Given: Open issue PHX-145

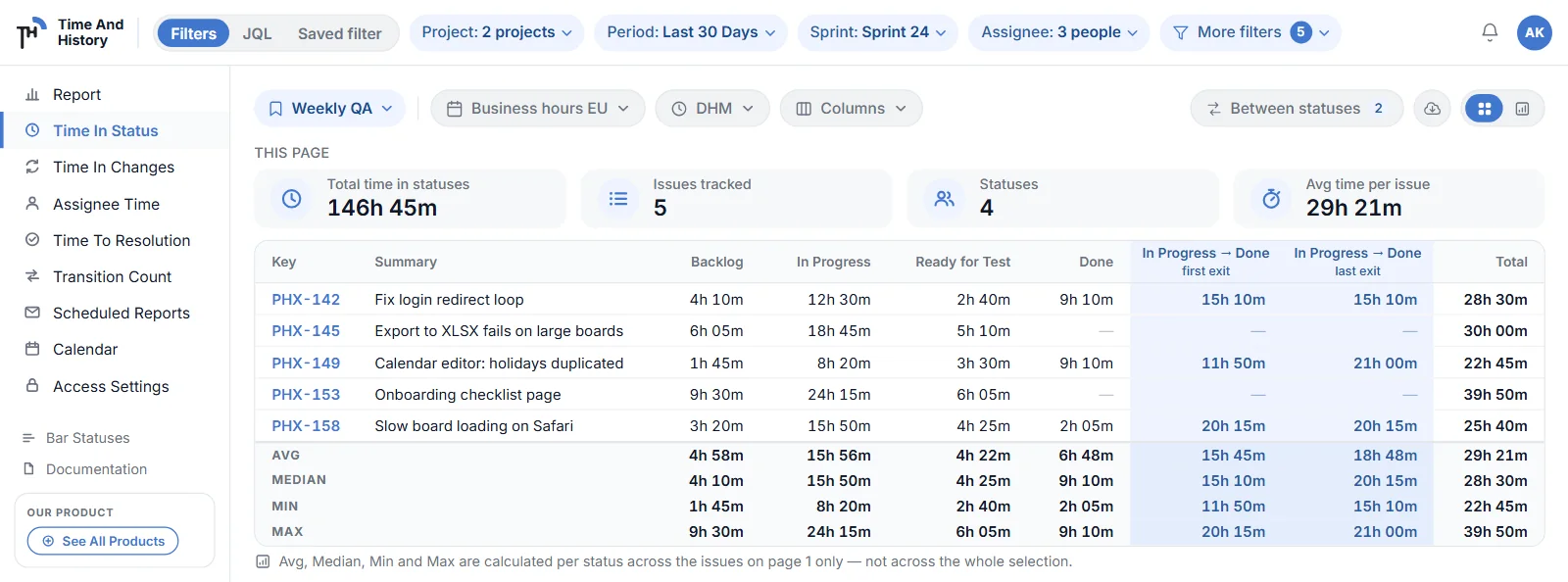Looking at the screenshot, I should point(306,331).
